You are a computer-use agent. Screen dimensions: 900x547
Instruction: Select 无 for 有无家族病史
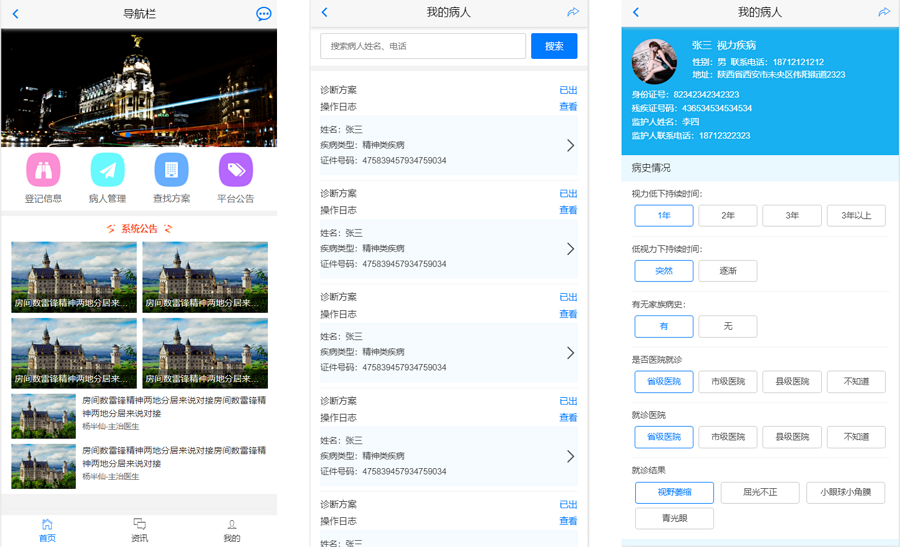728,326
